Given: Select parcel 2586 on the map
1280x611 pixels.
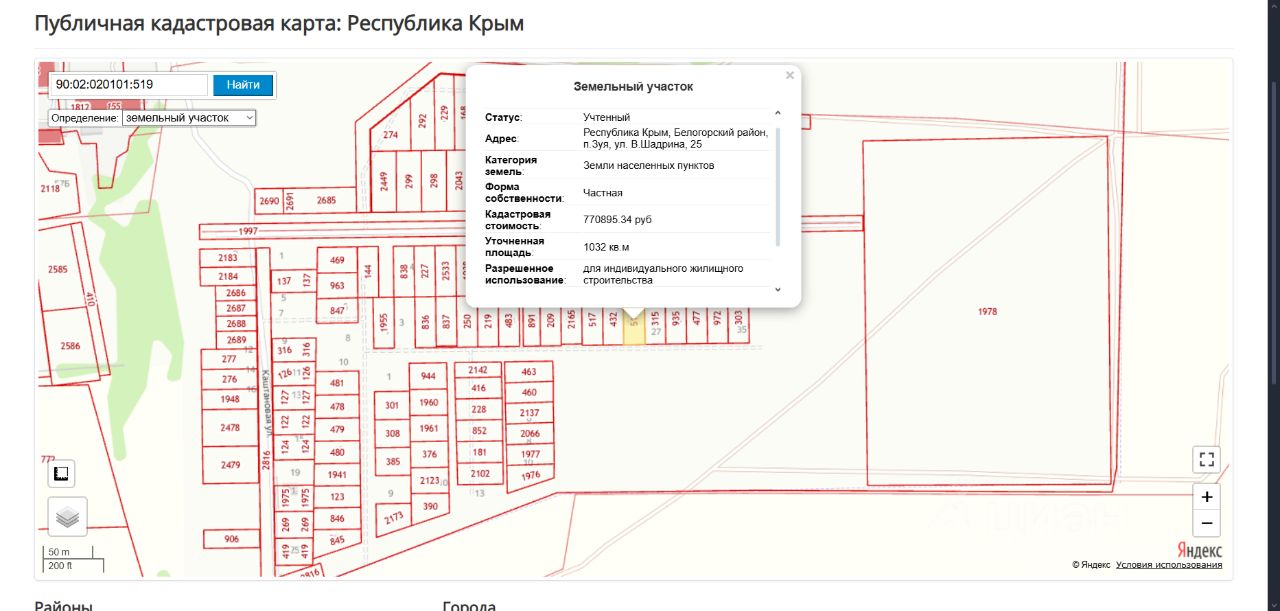Looking at the screenshot, I should [x=70, y=345].
